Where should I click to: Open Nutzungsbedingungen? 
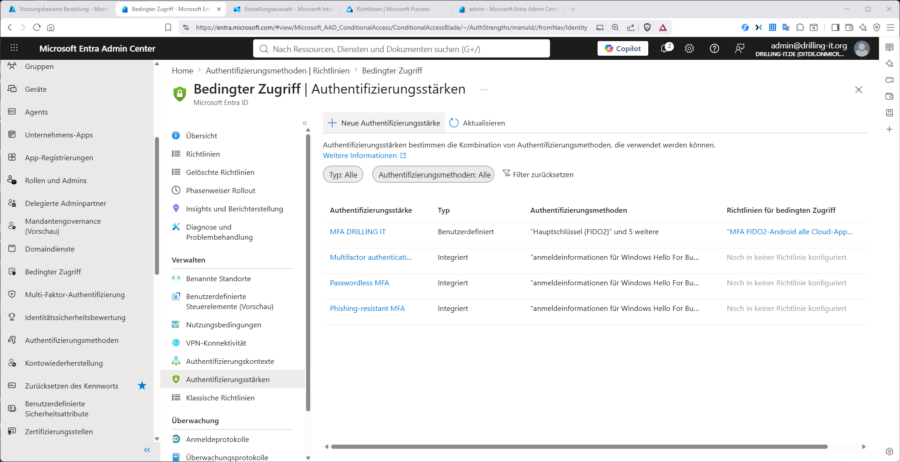[x=224, y=325]
